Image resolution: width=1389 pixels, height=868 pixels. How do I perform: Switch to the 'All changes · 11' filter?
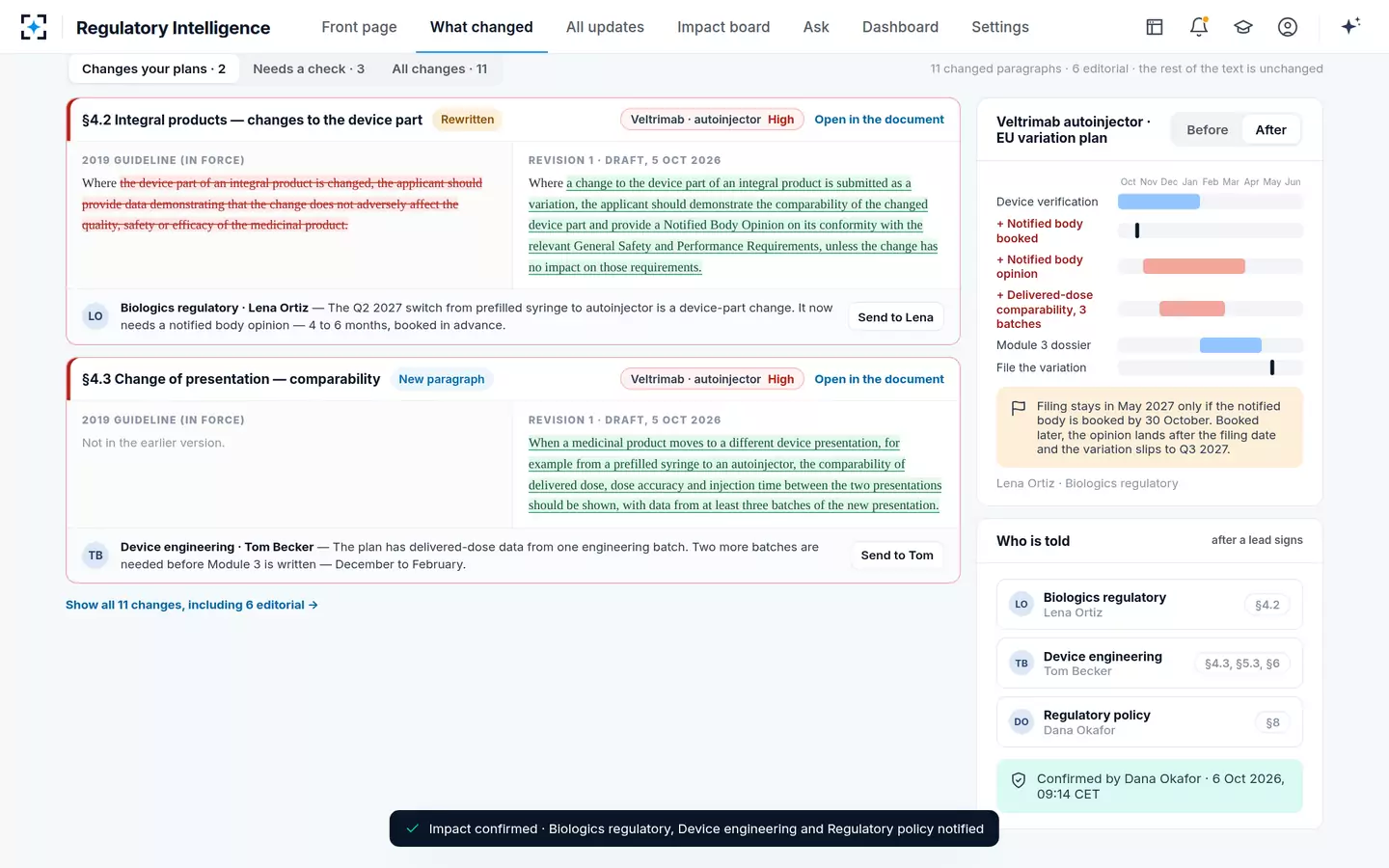pyautogui.click(x=440, y=69)
